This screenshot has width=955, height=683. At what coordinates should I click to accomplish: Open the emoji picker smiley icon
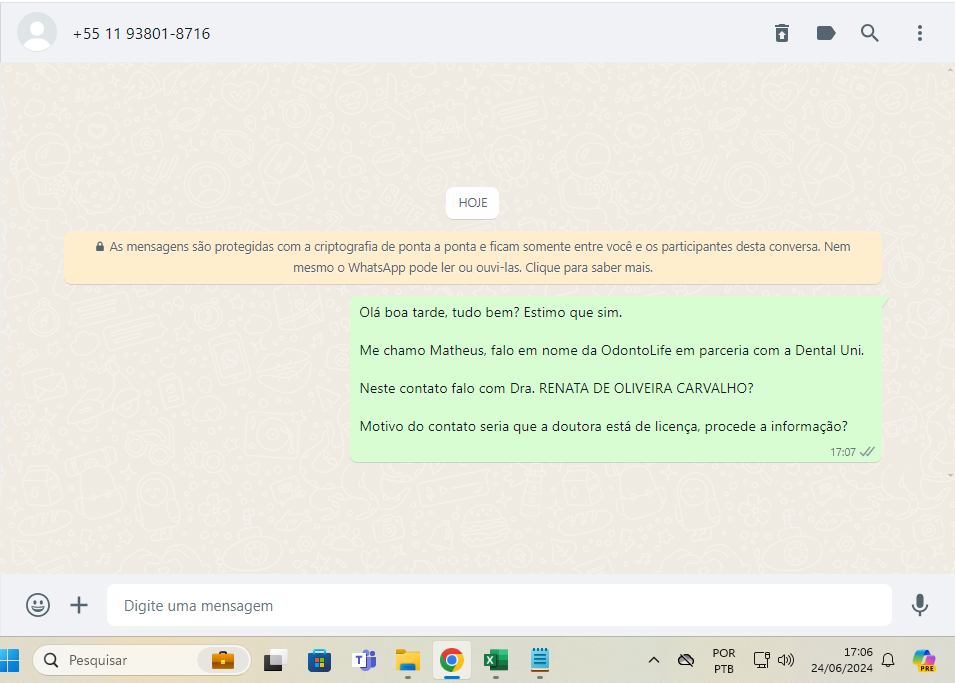pos(38,605)
